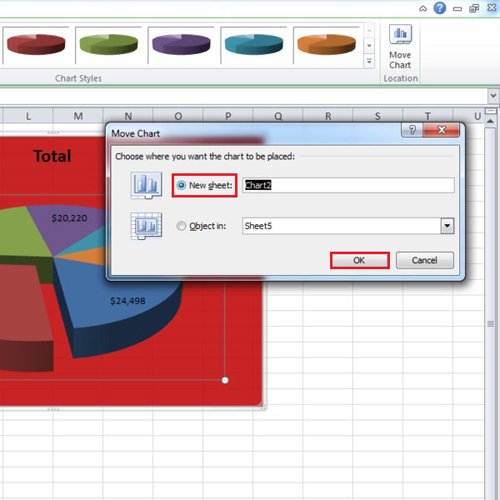Select the Object in radio button
Image resolution: width=500 pixels, height=500 pixels.
pos(181,226)
